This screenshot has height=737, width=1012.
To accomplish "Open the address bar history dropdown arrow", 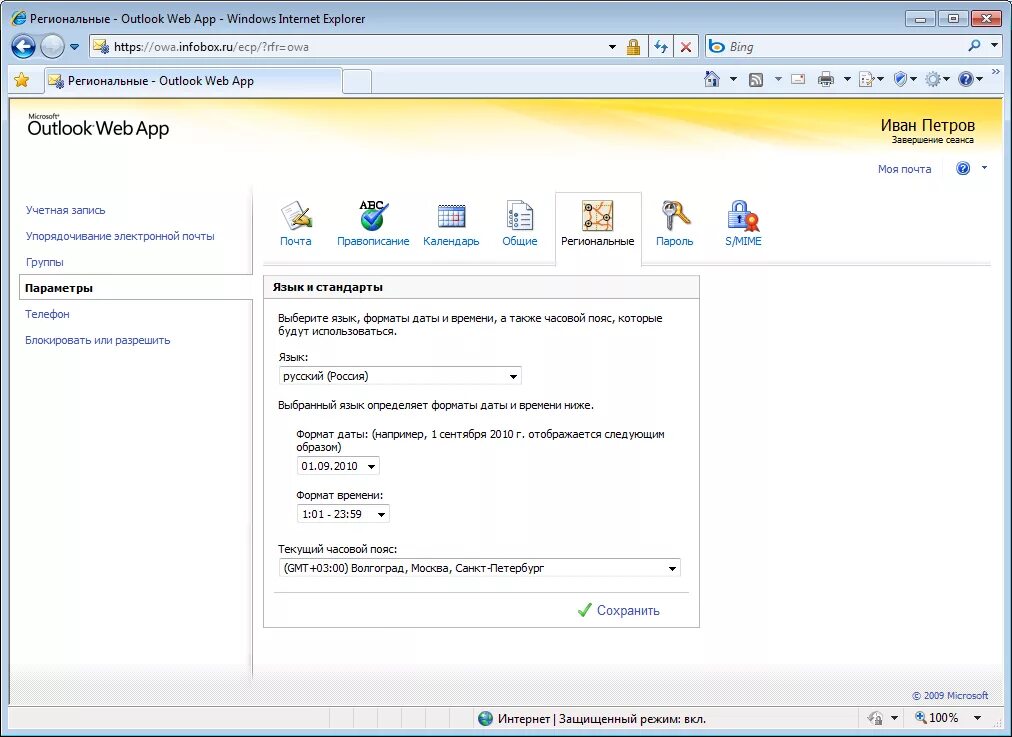I will pos(612,46).
